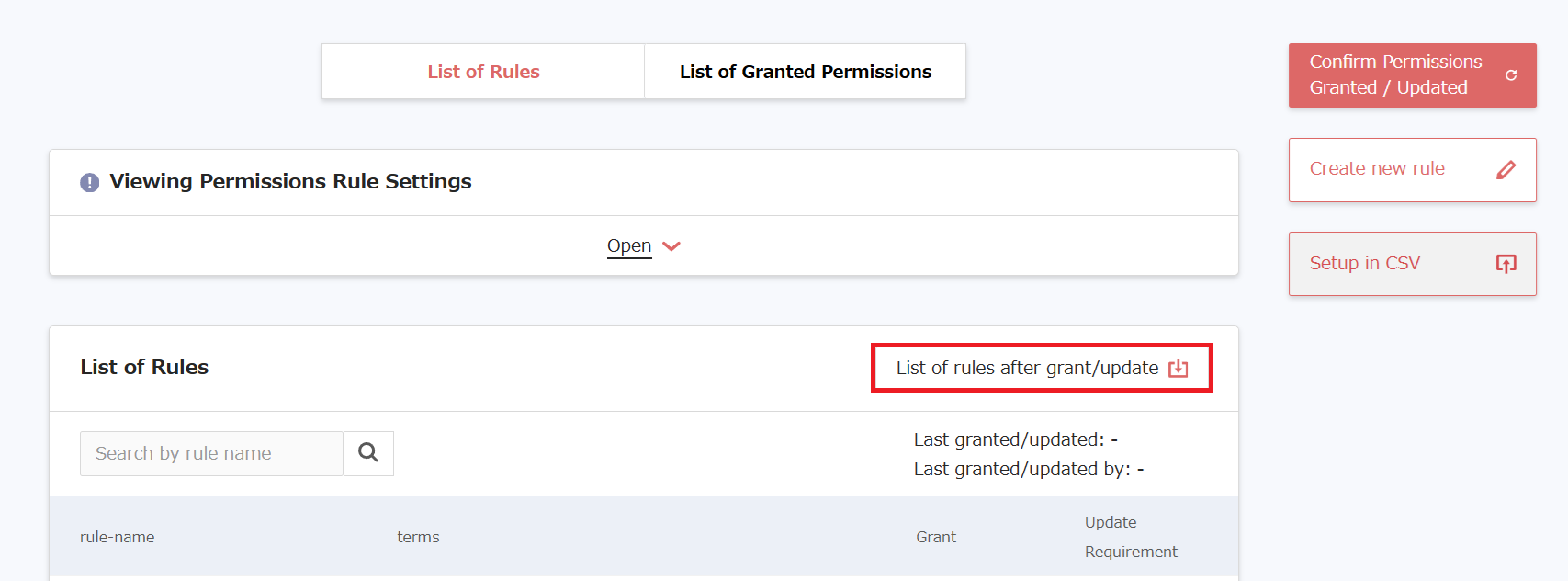Open the List of Granted Permissions tab

[805, 72]
